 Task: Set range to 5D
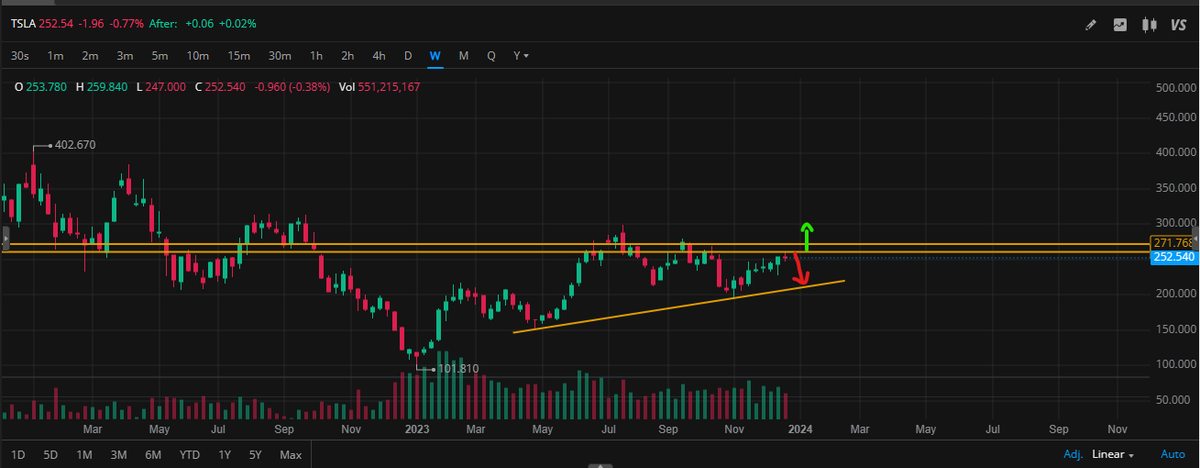click(x=51, y=455)
